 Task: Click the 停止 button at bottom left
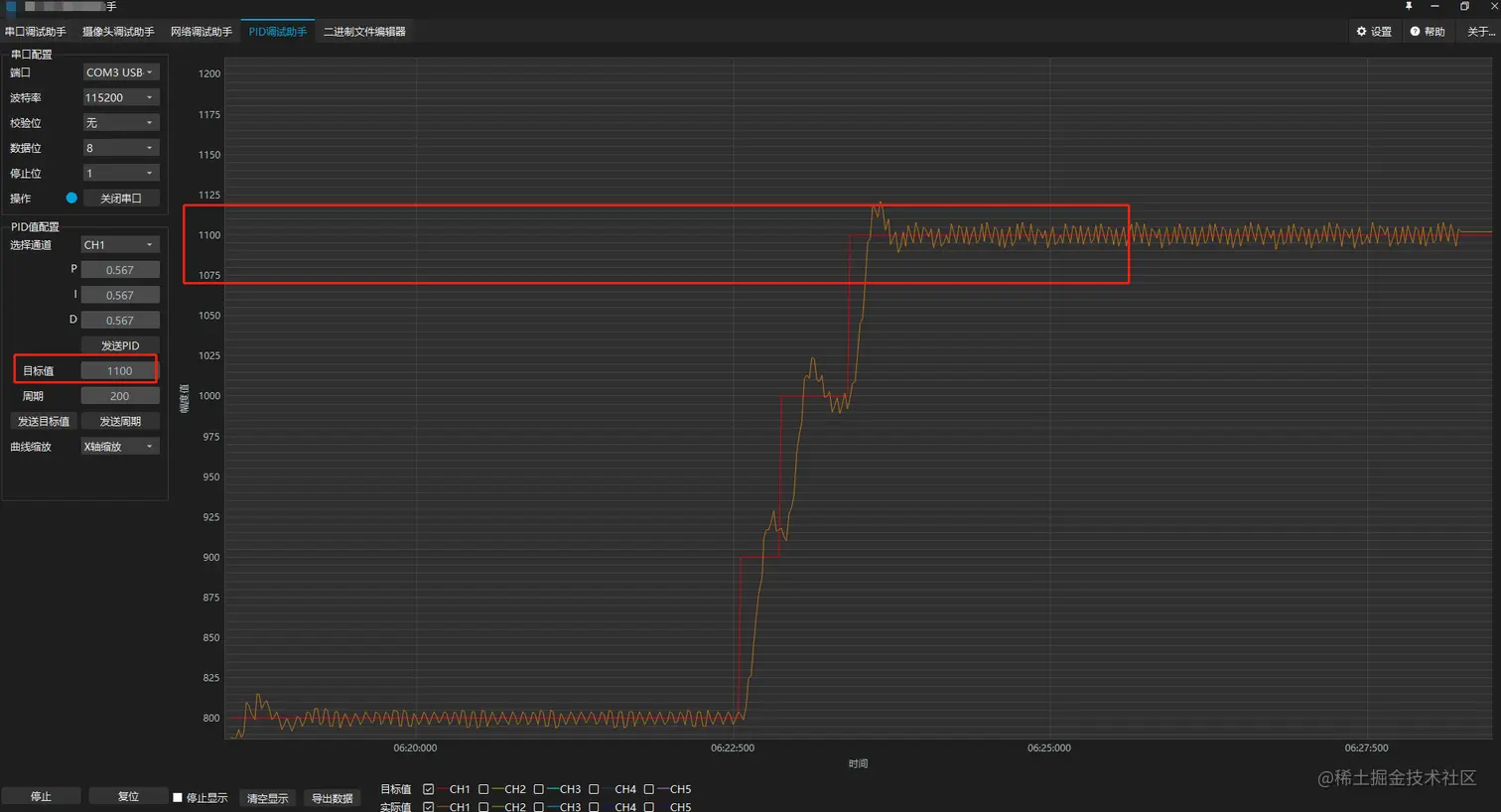(41, 796)
